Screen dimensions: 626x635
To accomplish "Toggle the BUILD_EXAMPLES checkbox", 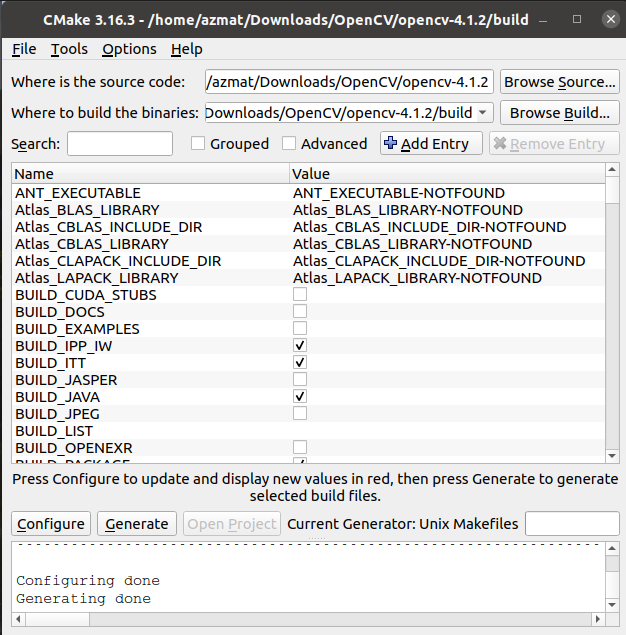I will (300, 328).
